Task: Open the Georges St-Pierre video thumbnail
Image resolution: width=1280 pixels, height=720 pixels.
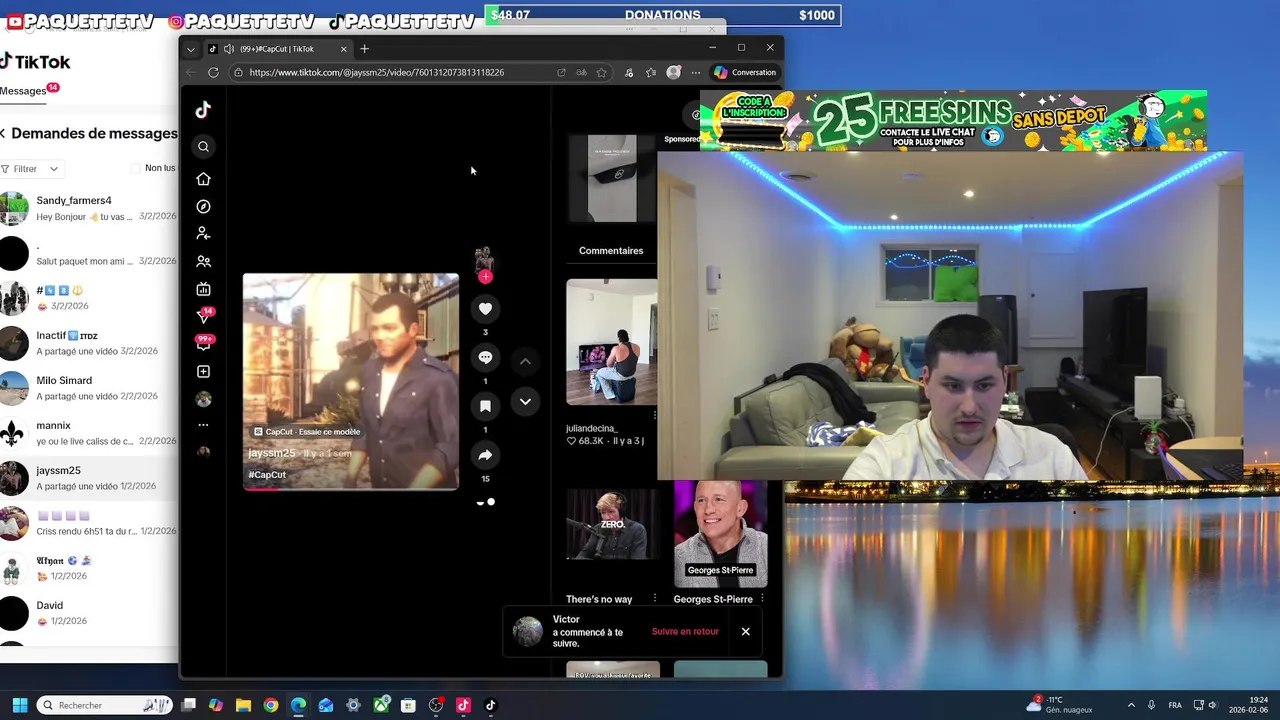Action: [x=720, y=534]
